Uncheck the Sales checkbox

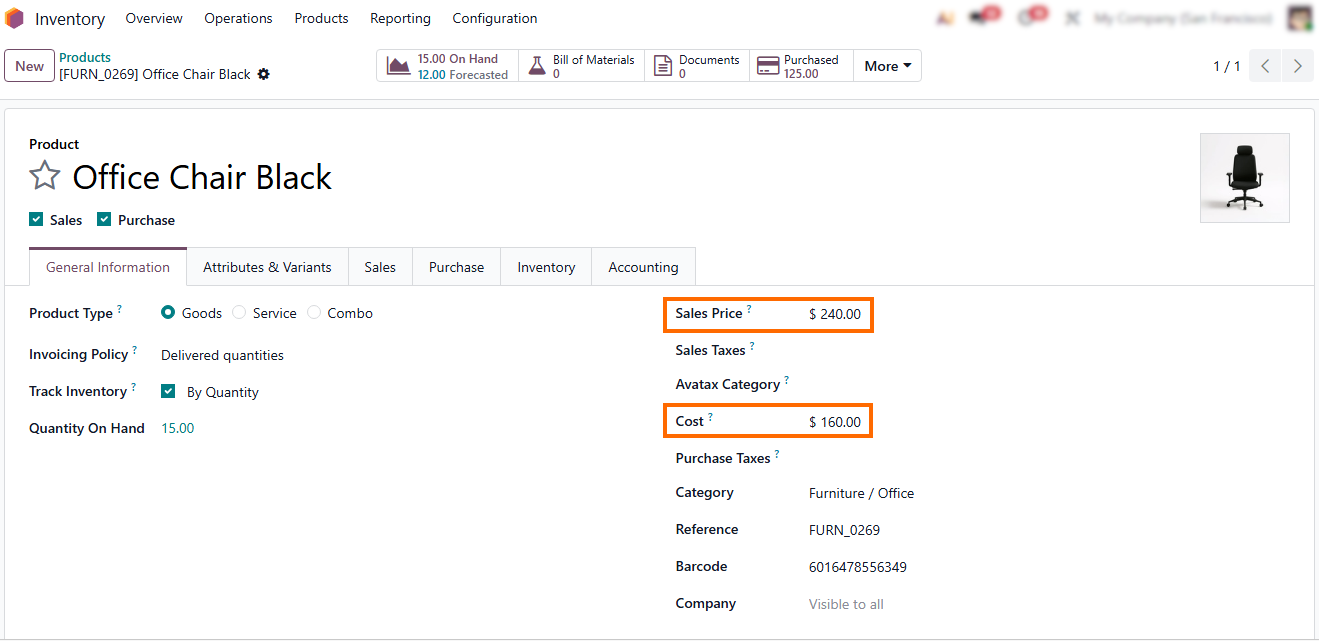click(36, 220)
